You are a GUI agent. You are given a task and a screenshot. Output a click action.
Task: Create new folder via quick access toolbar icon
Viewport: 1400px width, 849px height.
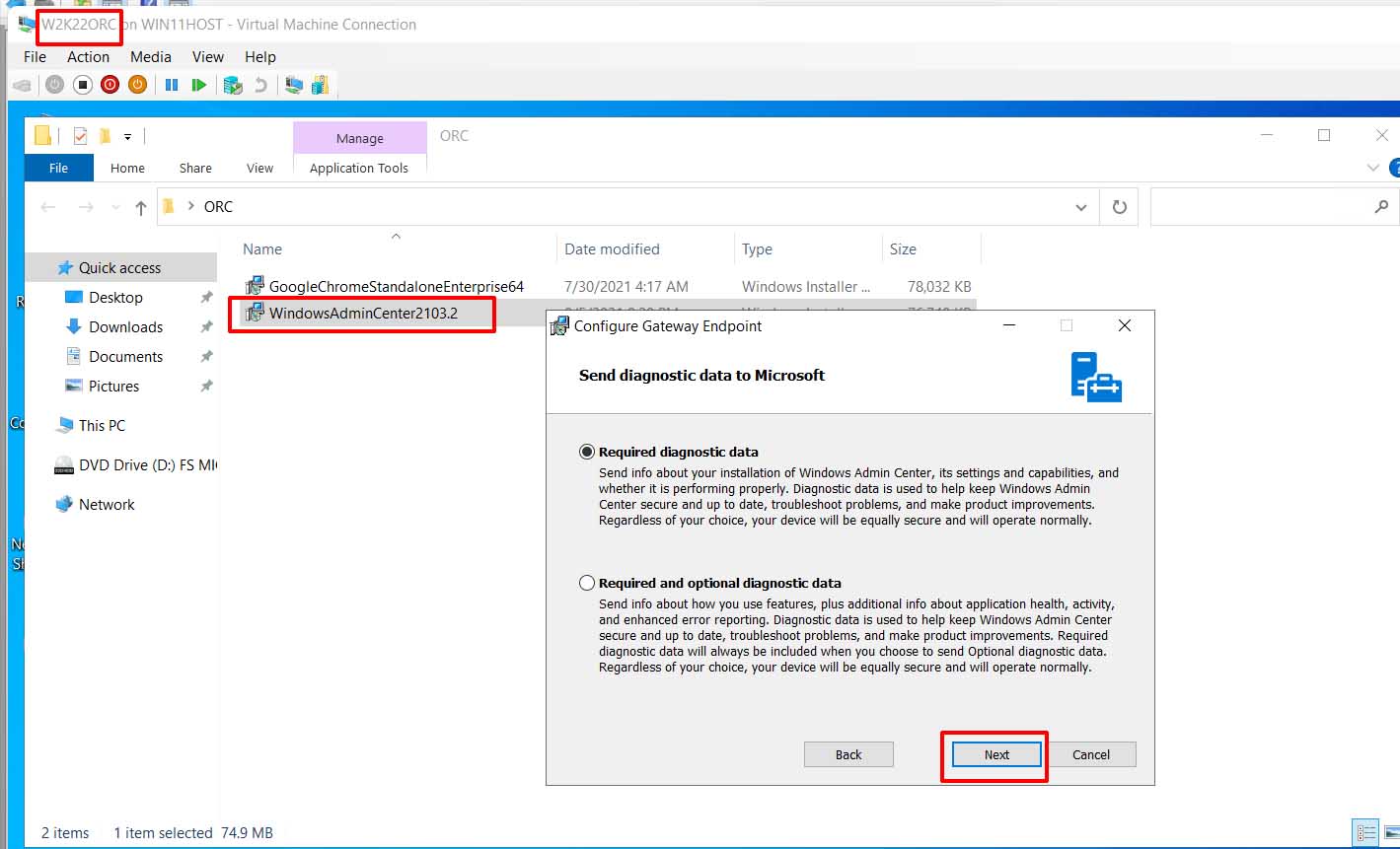(105, 136)
